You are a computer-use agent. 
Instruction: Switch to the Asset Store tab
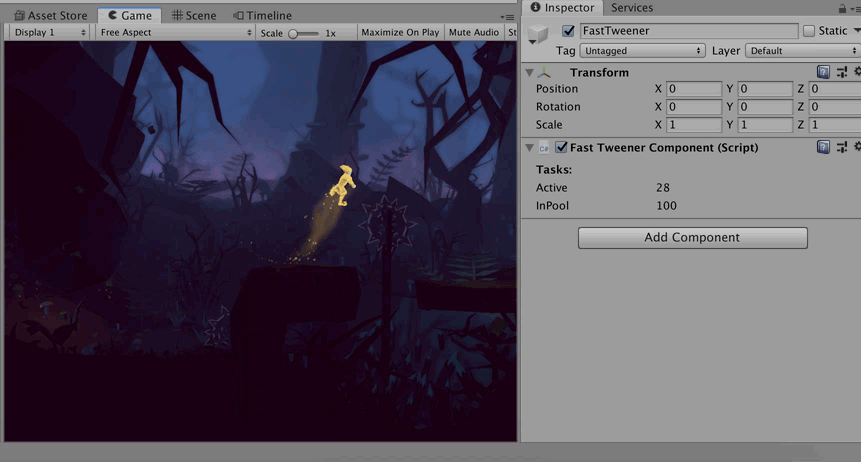[x=51, y=15]
